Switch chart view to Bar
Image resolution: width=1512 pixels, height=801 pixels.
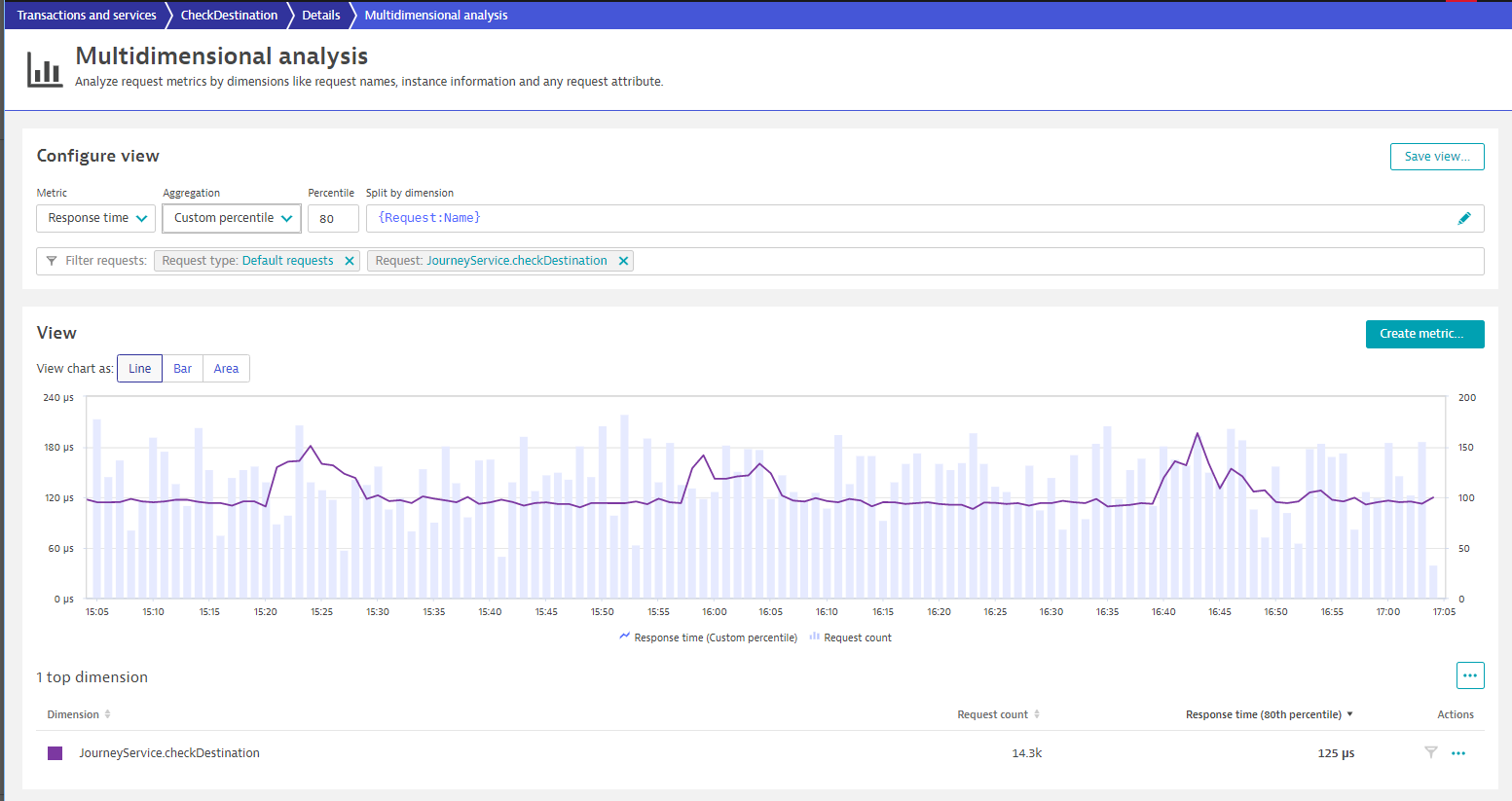(182, 369)
